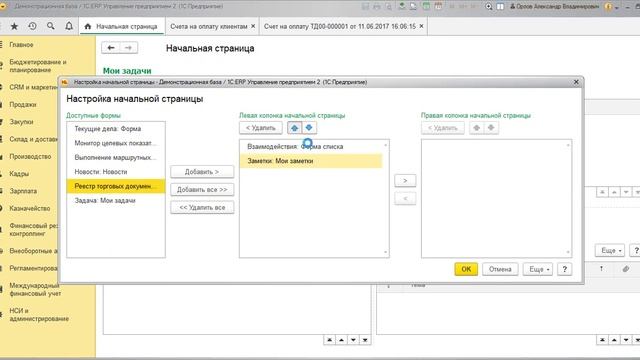Viewport: 640px width, 360px height.
Task: Jump to the last row under the left home list
Action: [365, 340]
